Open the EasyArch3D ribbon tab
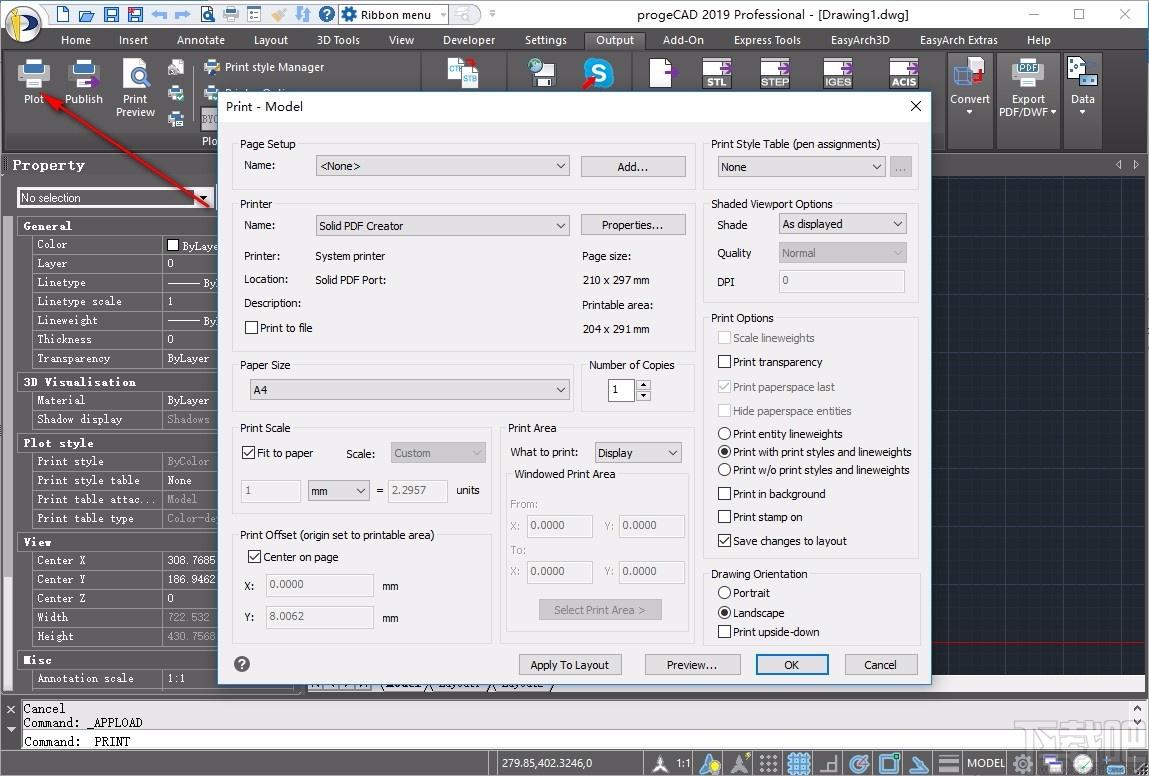Viewport: 1149px width, 776px height. pyautogui.click(x=860, y=40)
